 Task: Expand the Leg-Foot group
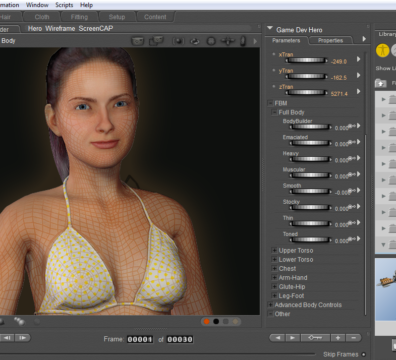tap(274, 296)
